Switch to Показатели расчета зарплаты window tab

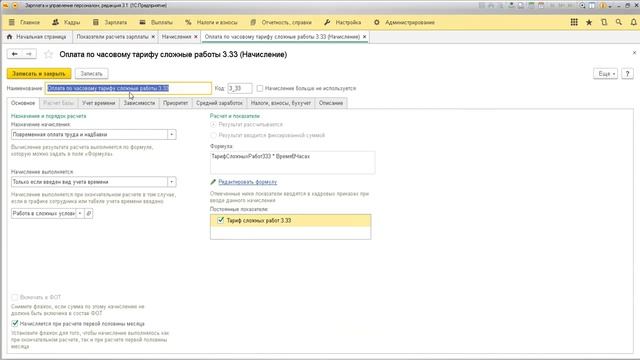112,37
